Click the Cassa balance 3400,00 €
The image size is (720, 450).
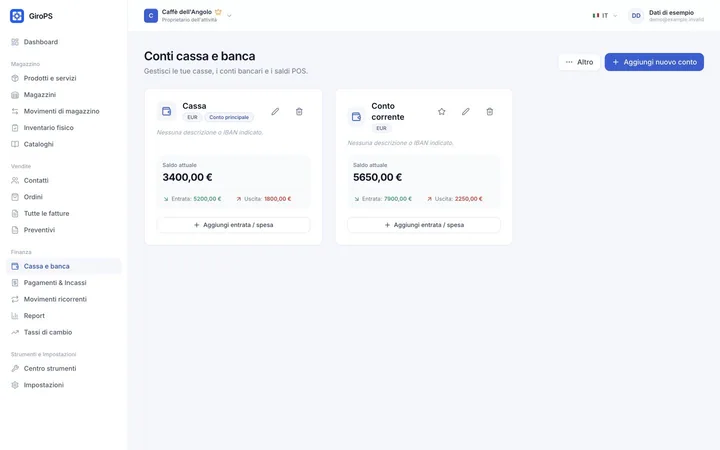[187, 177]
